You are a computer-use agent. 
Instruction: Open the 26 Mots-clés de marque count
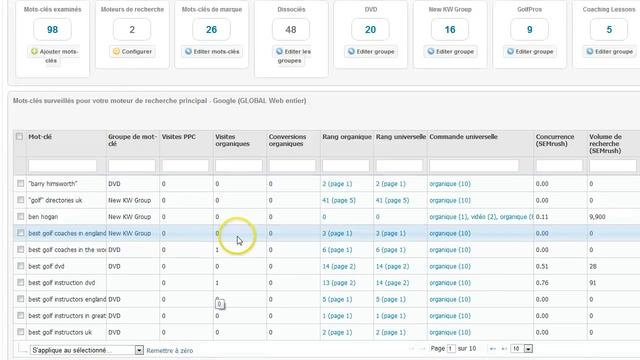coord(211,29)
